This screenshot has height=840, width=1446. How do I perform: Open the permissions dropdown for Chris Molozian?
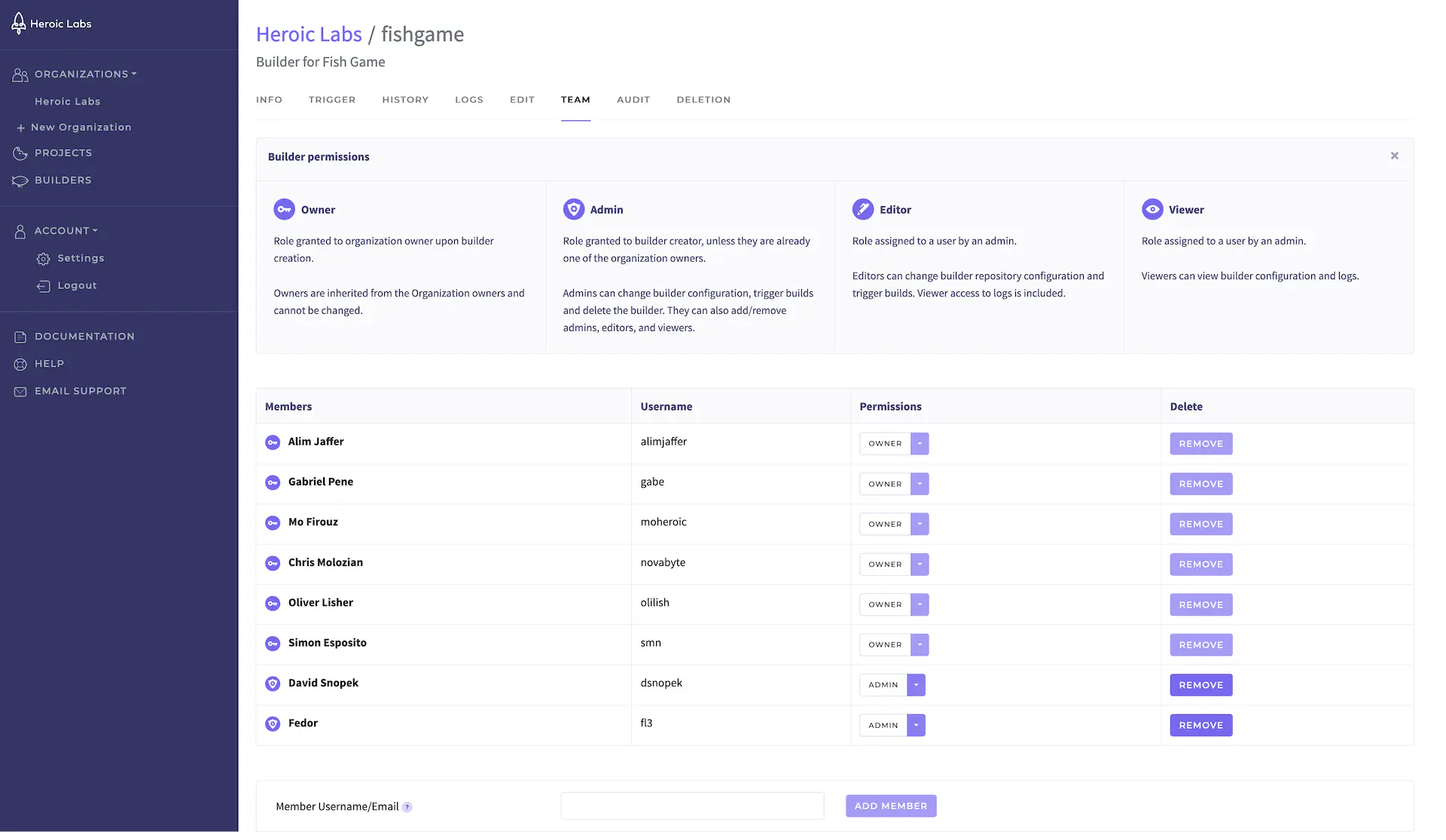pyautogui.click(x=920, y=565)
